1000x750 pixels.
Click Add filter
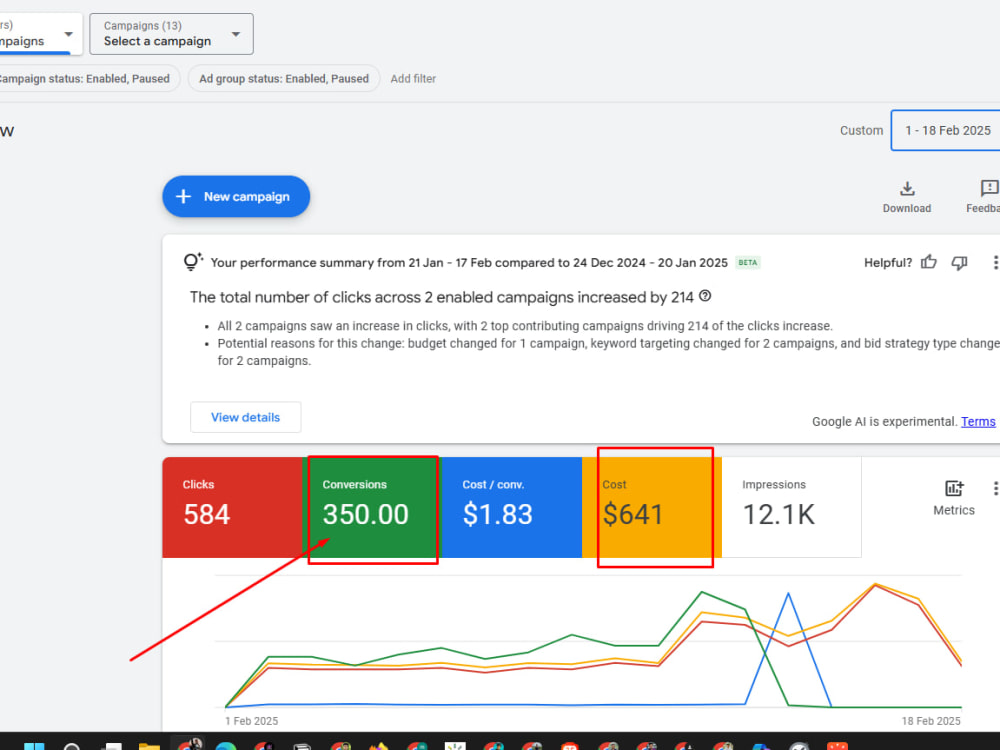(x=413, y=78)
